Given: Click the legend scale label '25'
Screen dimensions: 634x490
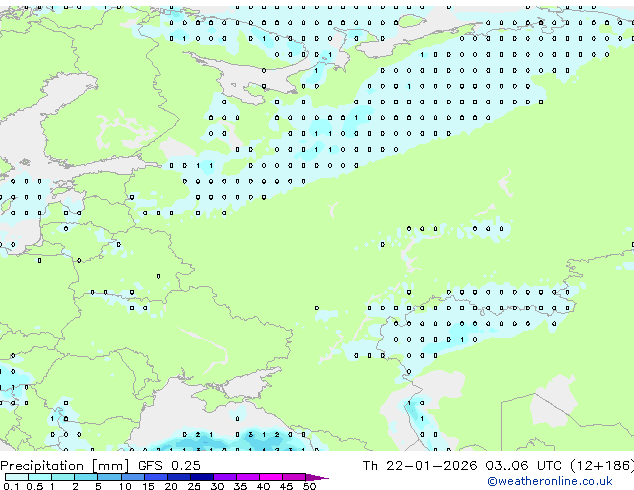Looking at the screenshot, I should (194, 486).
